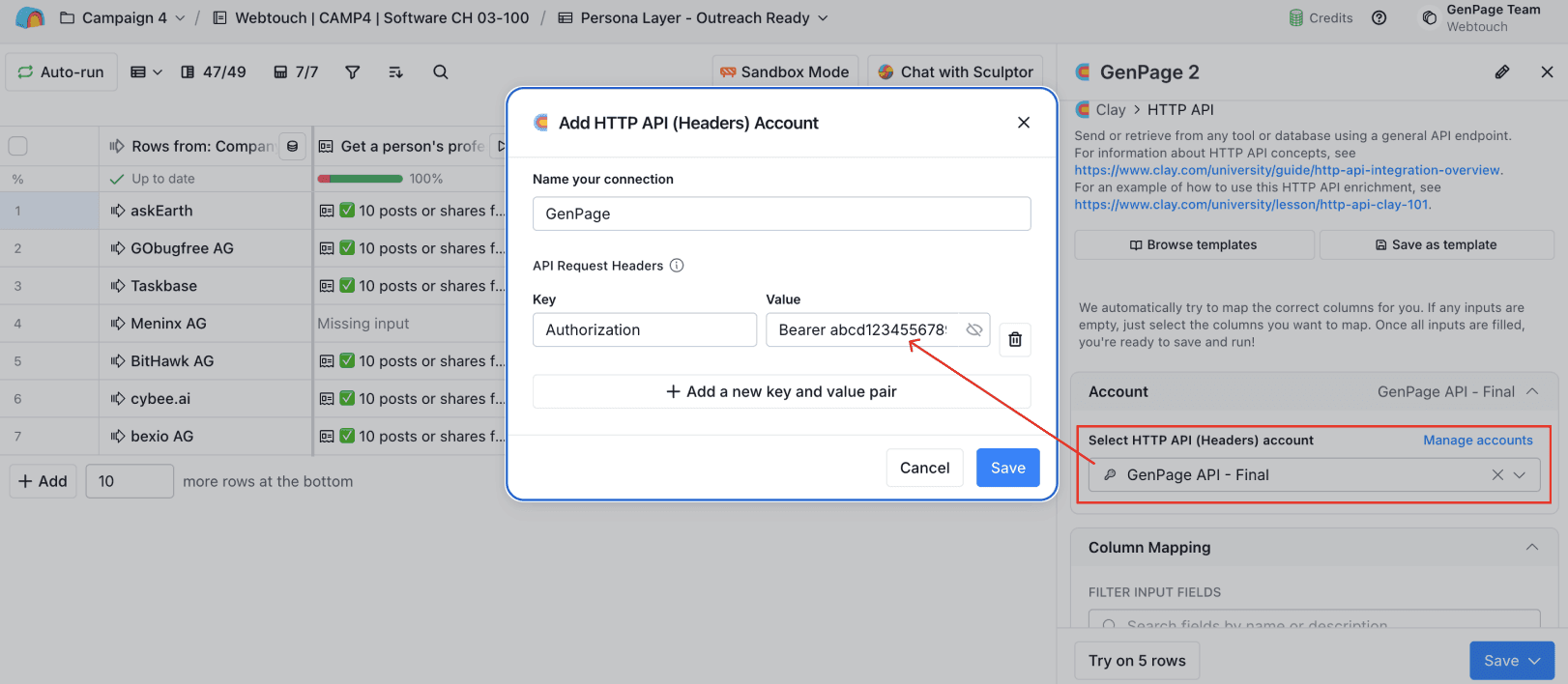Clear the GenPage API - Final selection
The width and height of the screenshot is (1568, 684).
pyautogui.click(x=1497, y=474)
